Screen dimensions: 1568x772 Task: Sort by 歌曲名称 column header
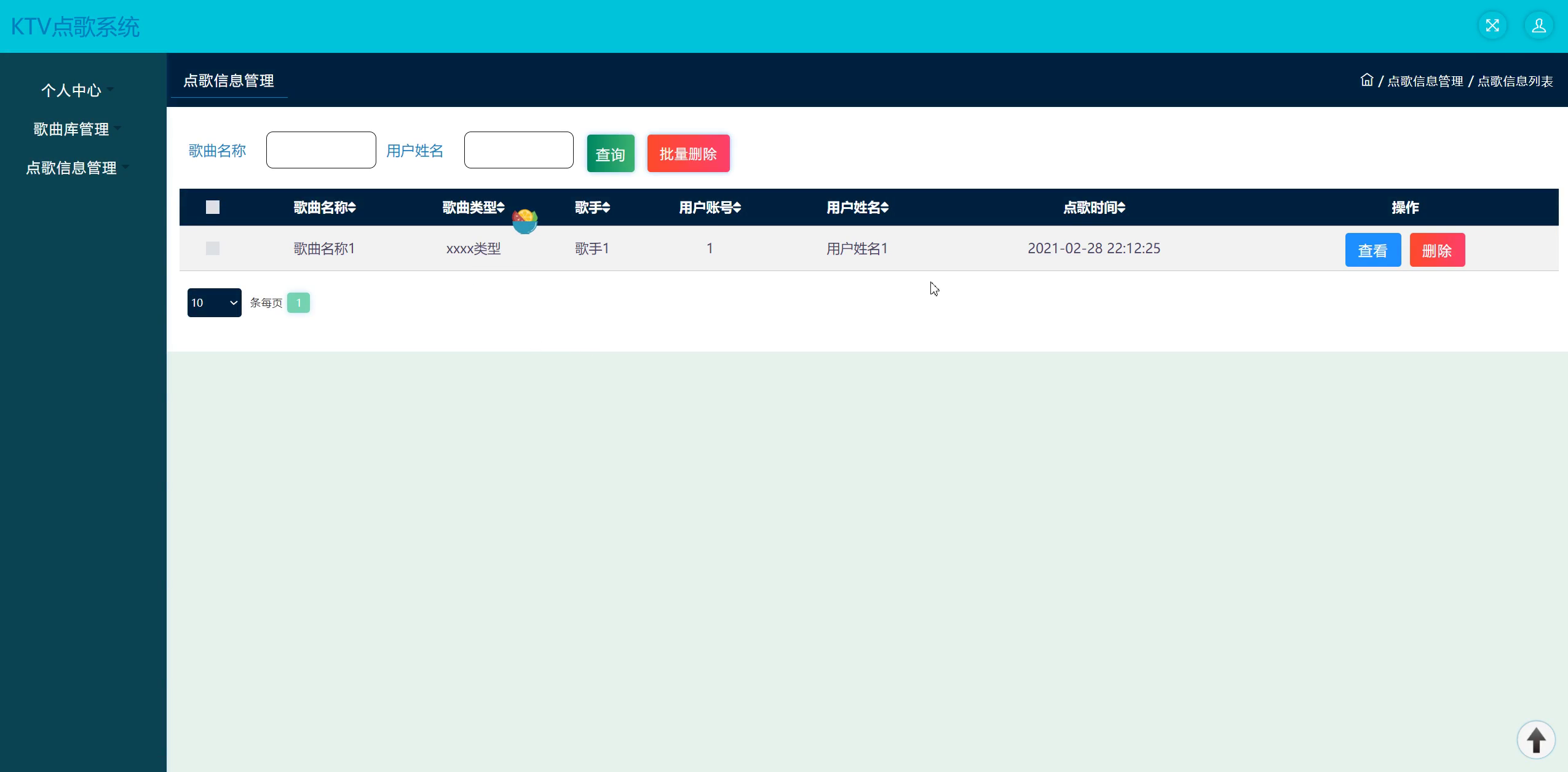tap(325, 208)
